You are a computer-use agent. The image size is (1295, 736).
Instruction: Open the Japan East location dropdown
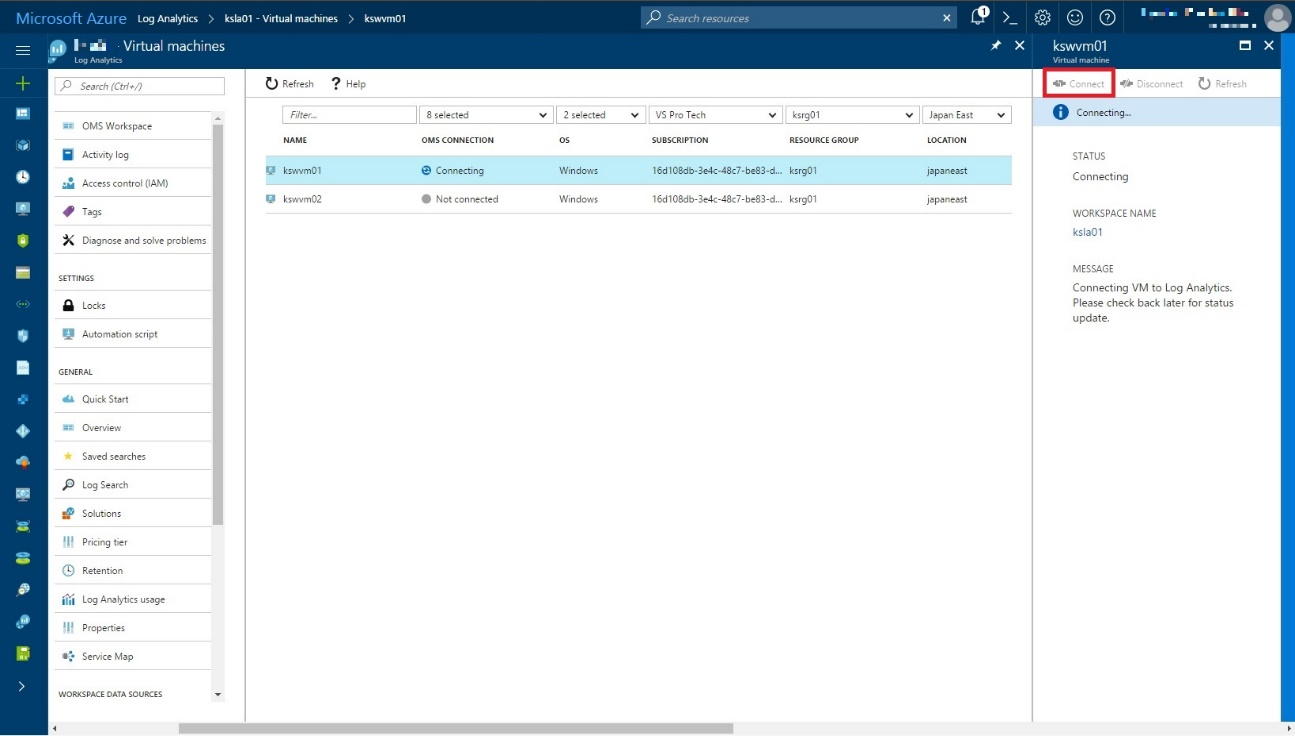click(x=967, y=115)
